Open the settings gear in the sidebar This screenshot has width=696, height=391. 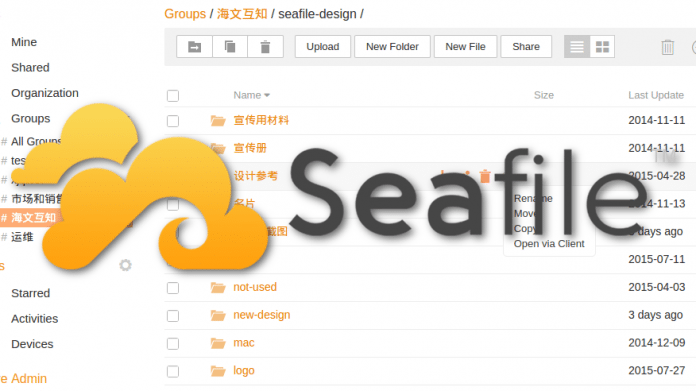point(126,265)
